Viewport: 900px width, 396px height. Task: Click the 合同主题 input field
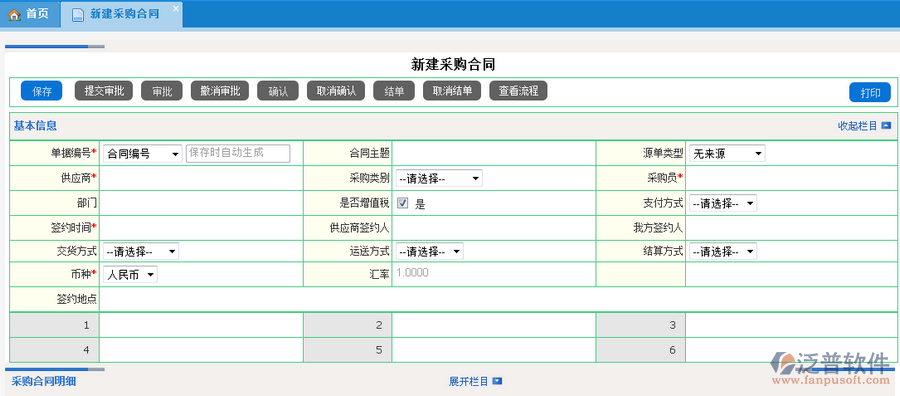coord(494,154)
